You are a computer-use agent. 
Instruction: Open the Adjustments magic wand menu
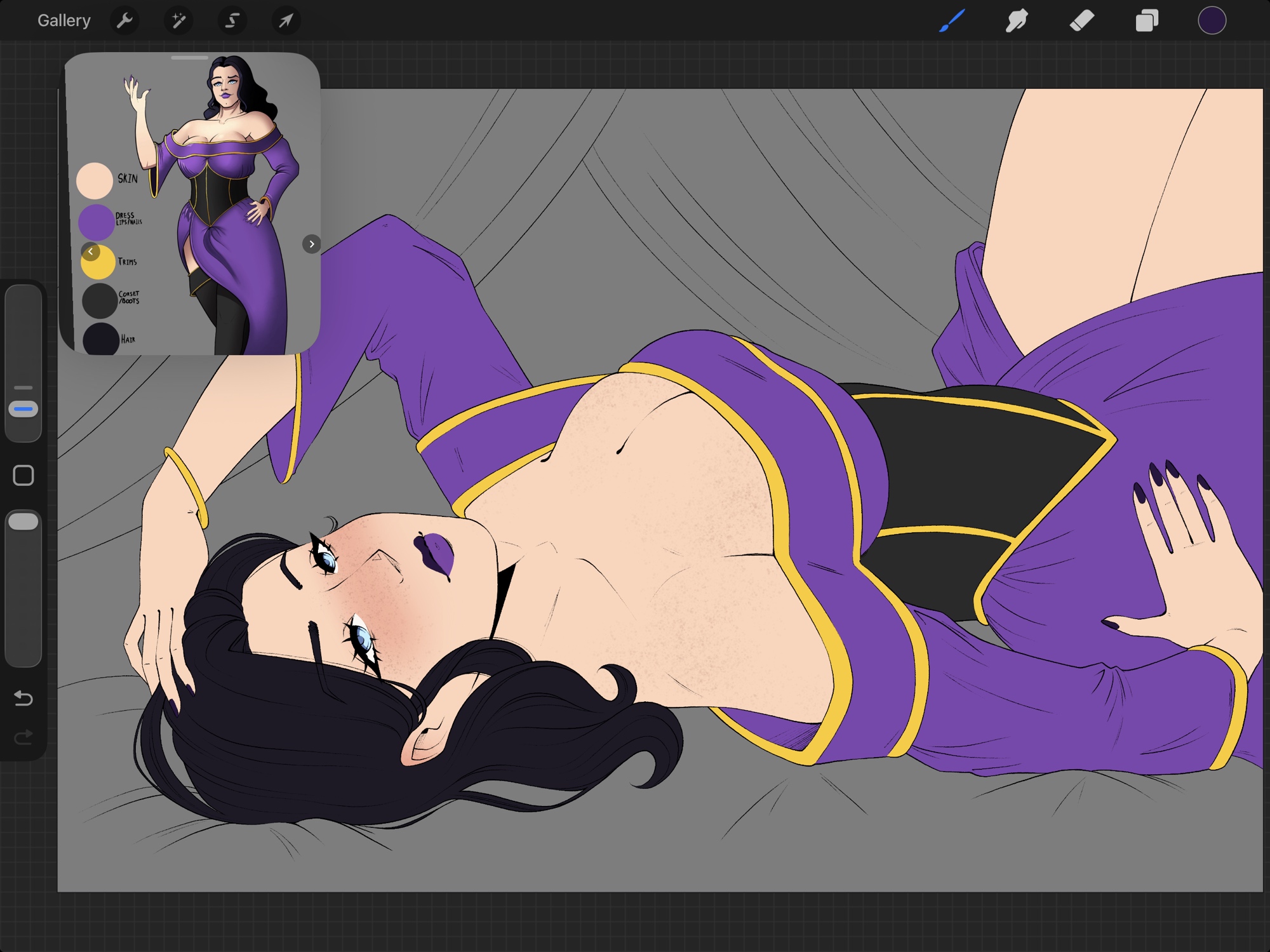[x=178, y=20]
